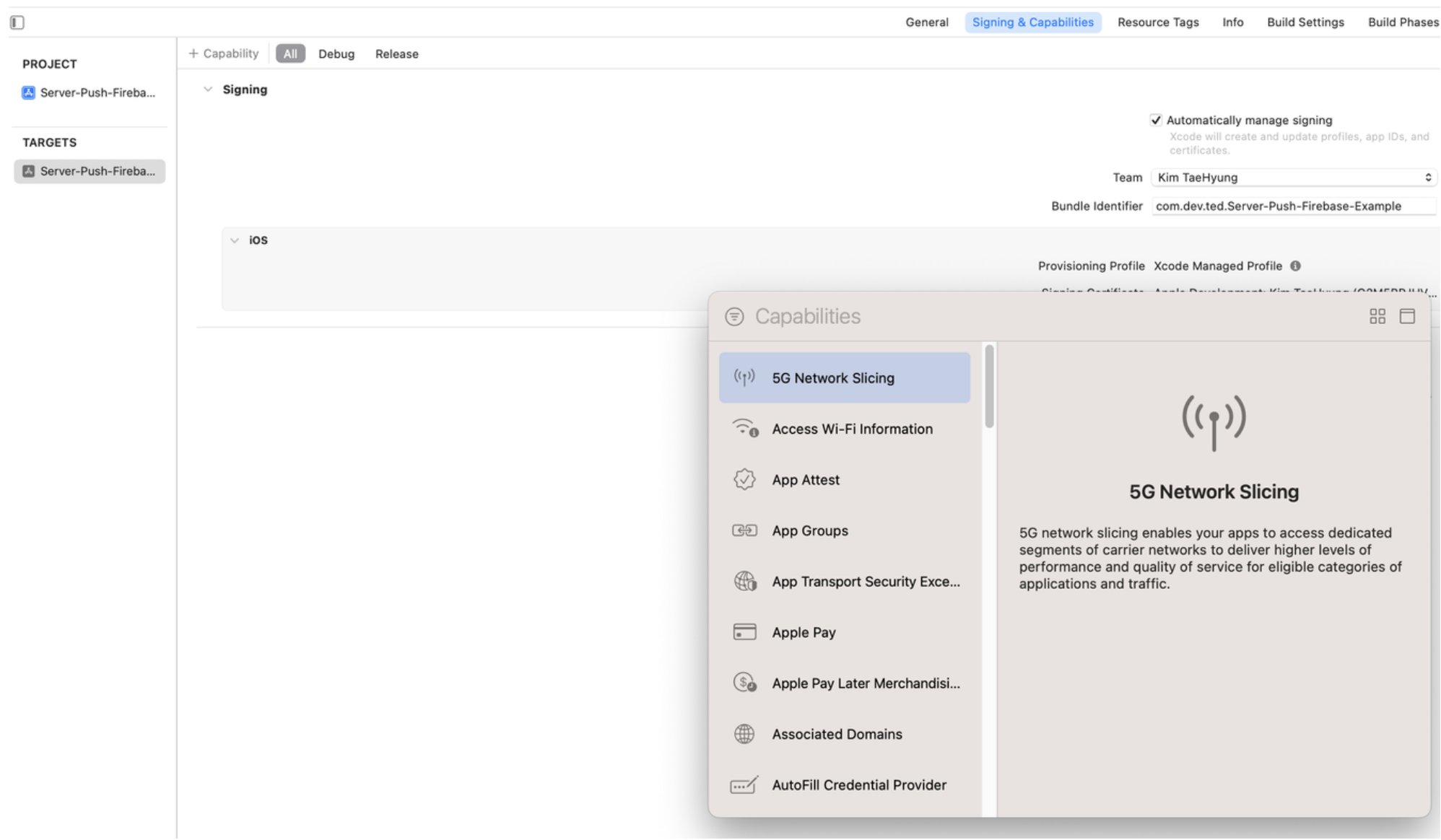1441x840 pixels.
Task: Click the Bundle Identifier text field
Action: coord(1292,206)
